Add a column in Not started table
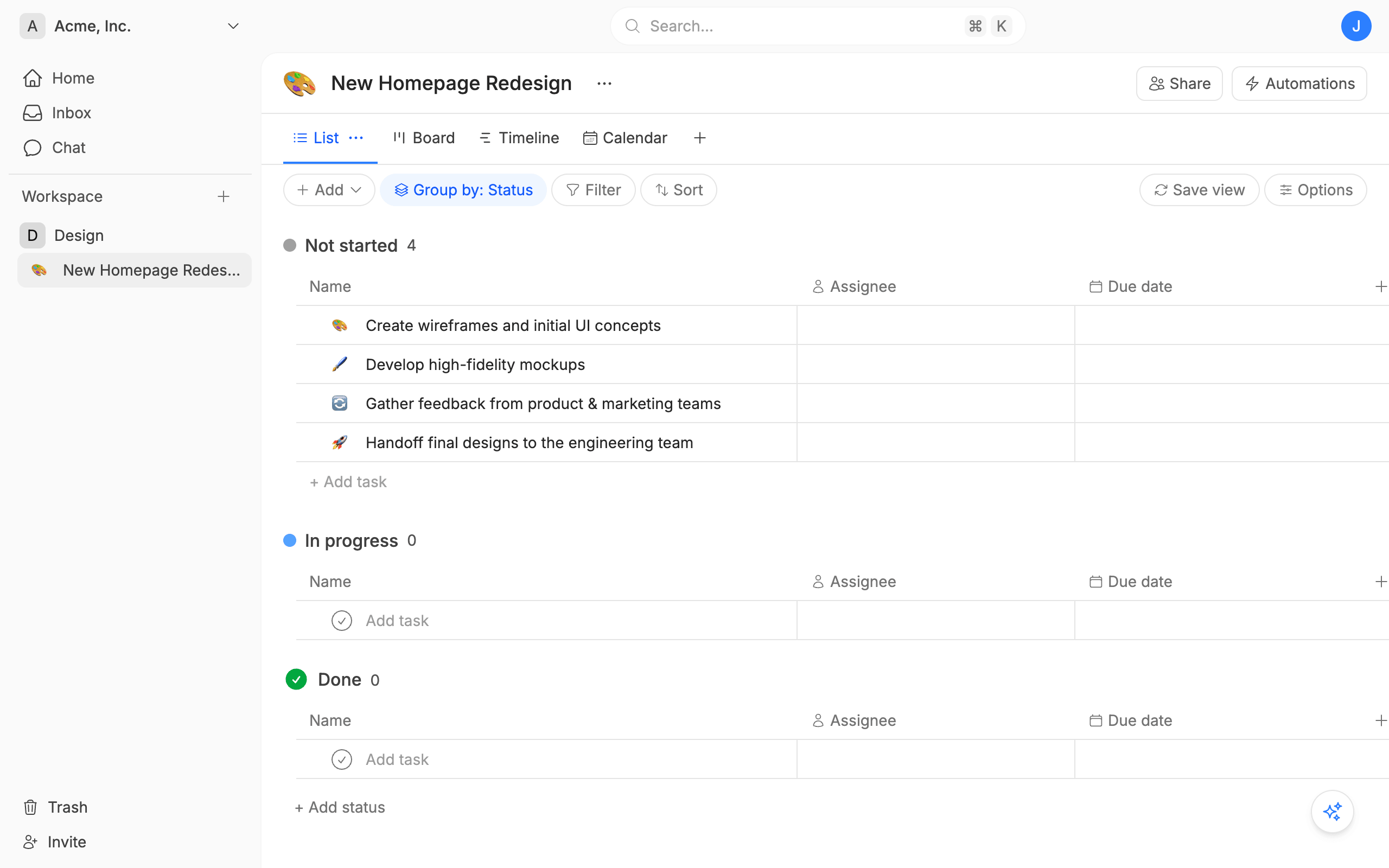Screen dimensions: 1389x868 click(1380, 286)
